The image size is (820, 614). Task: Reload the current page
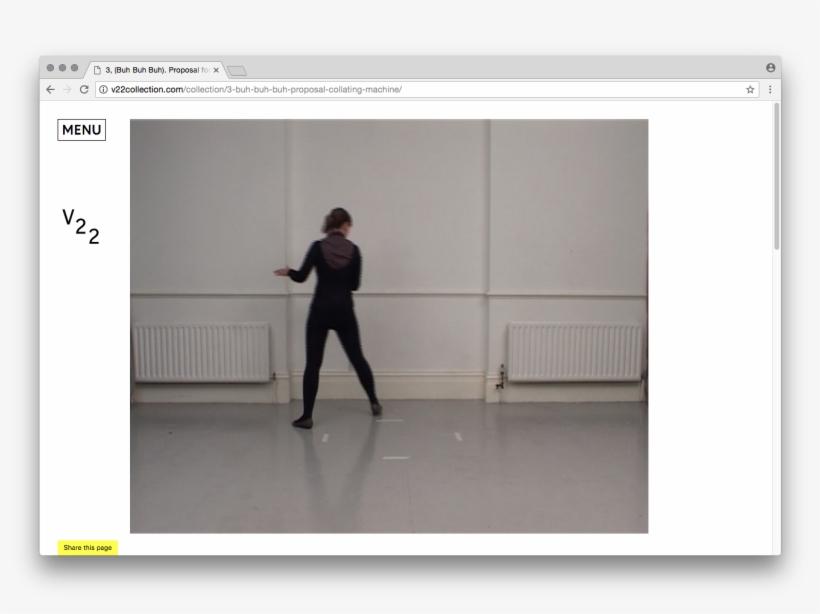point(84,89)
